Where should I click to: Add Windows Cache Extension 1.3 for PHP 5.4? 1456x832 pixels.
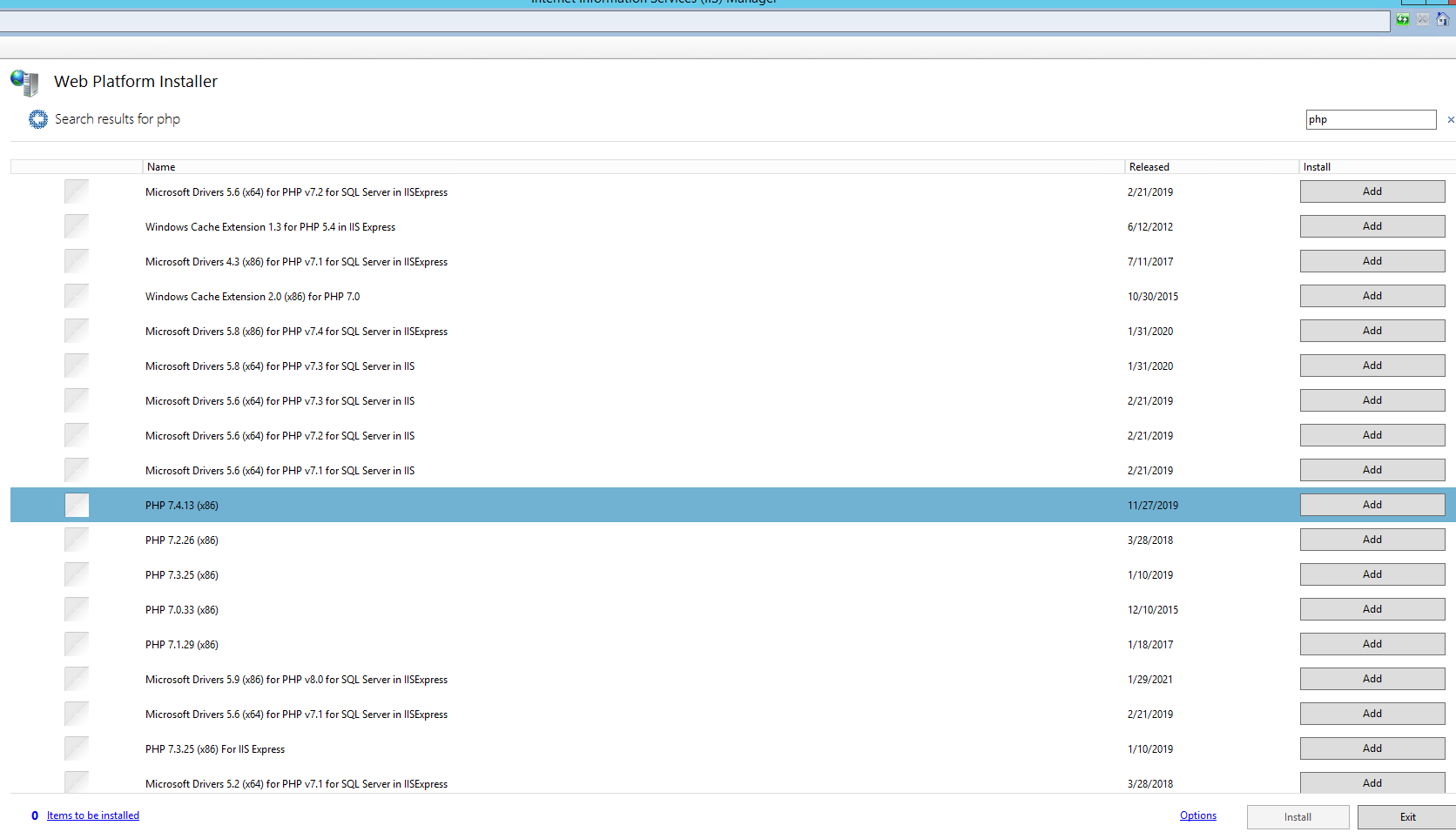click(1372, 226)
